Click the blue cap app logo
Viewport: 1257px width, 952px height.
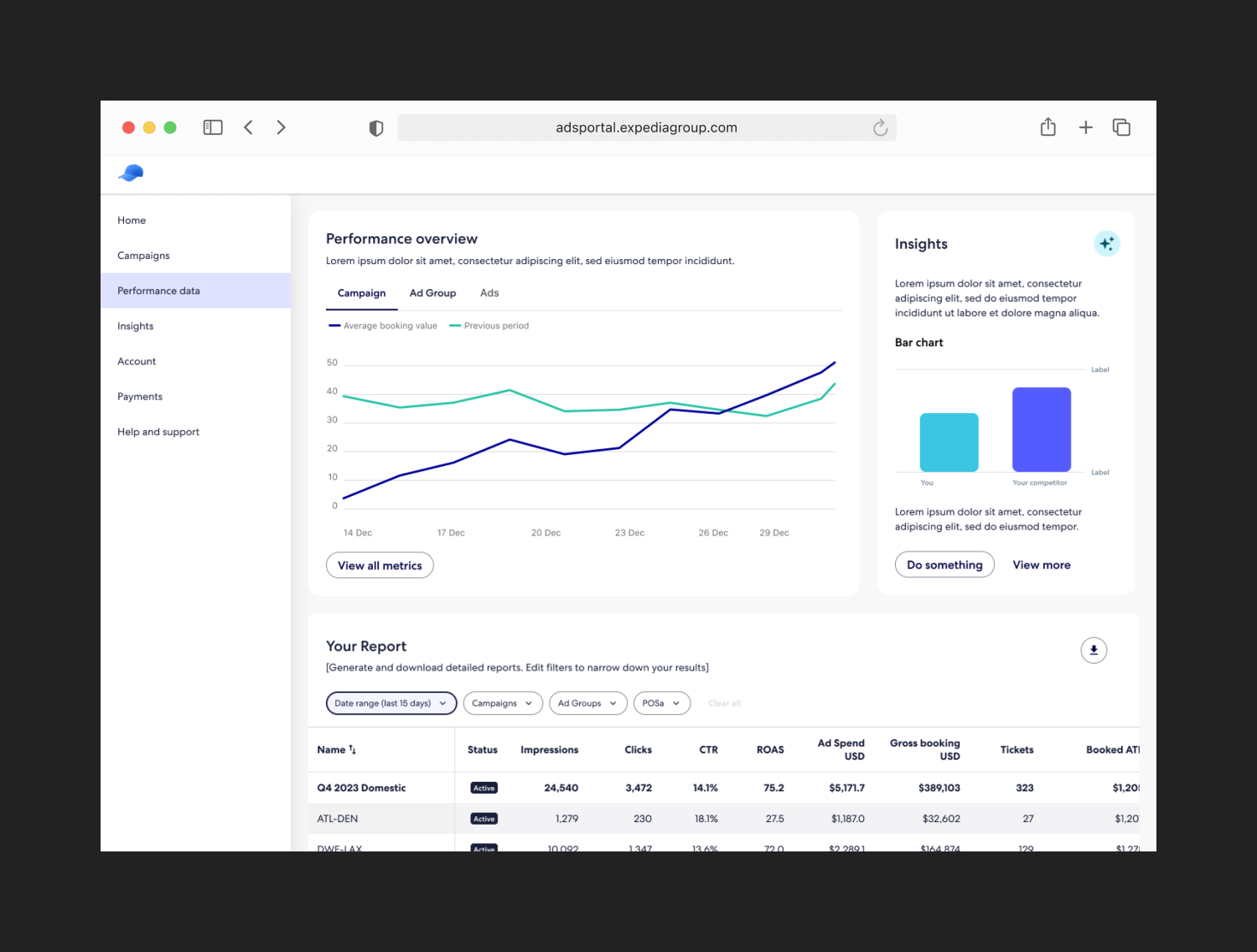130,173
